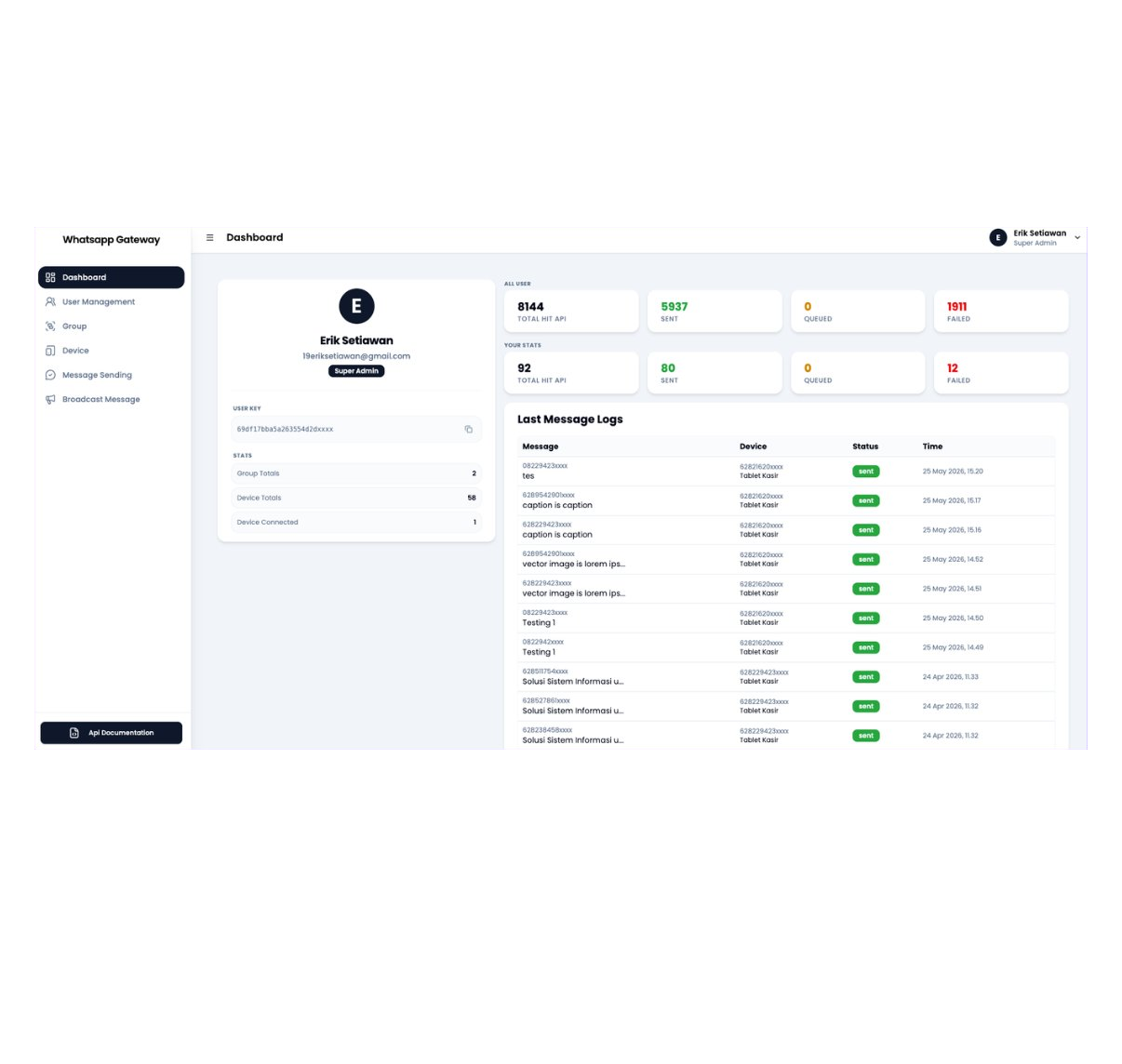This screenshot has width=1122, height=1064.
Task: Click the time 25 May 2026, 14.49
Action: pyautogui.click(x=953, y=647)
